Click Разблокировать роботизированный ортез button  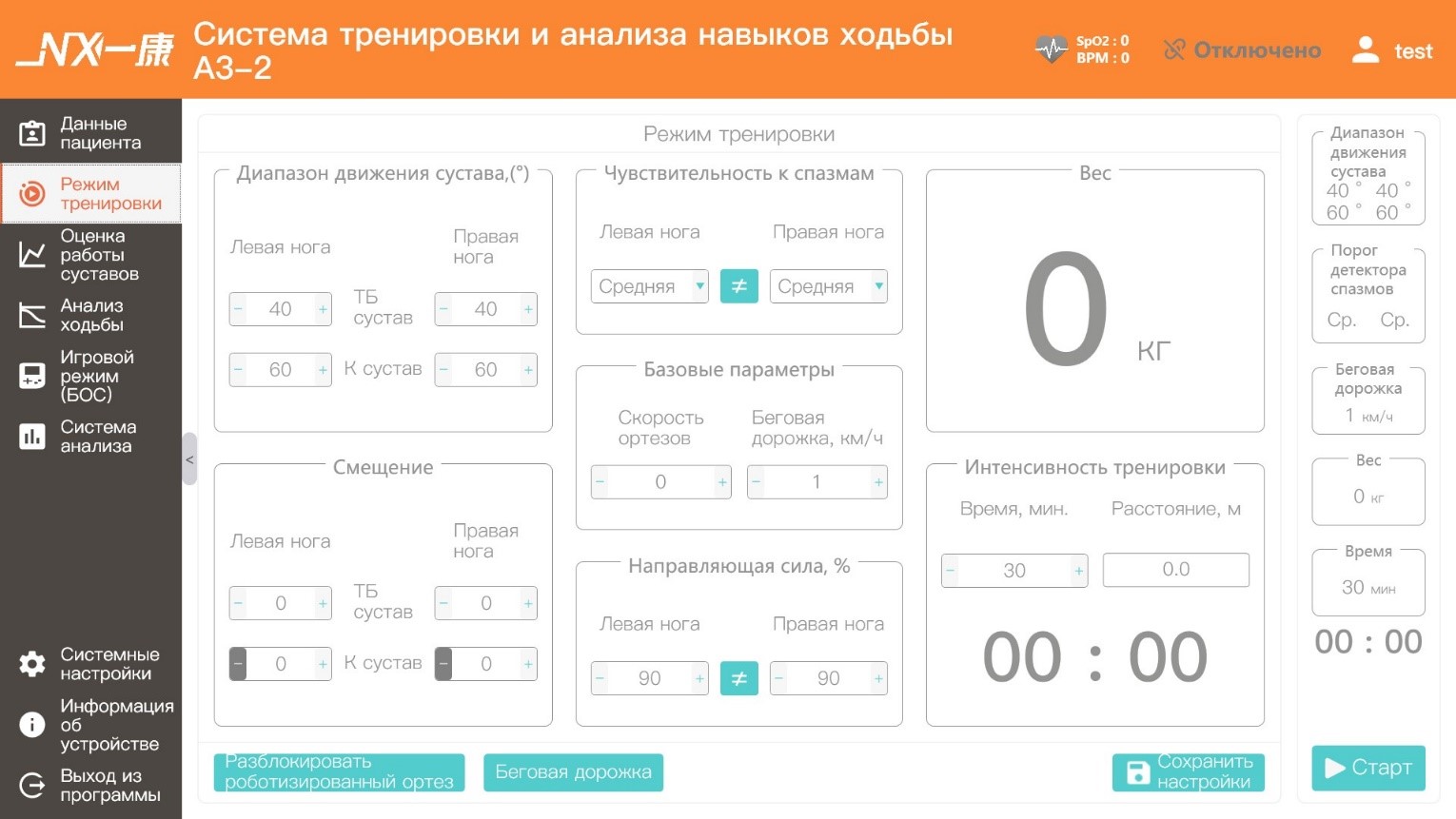pos(339,772)
